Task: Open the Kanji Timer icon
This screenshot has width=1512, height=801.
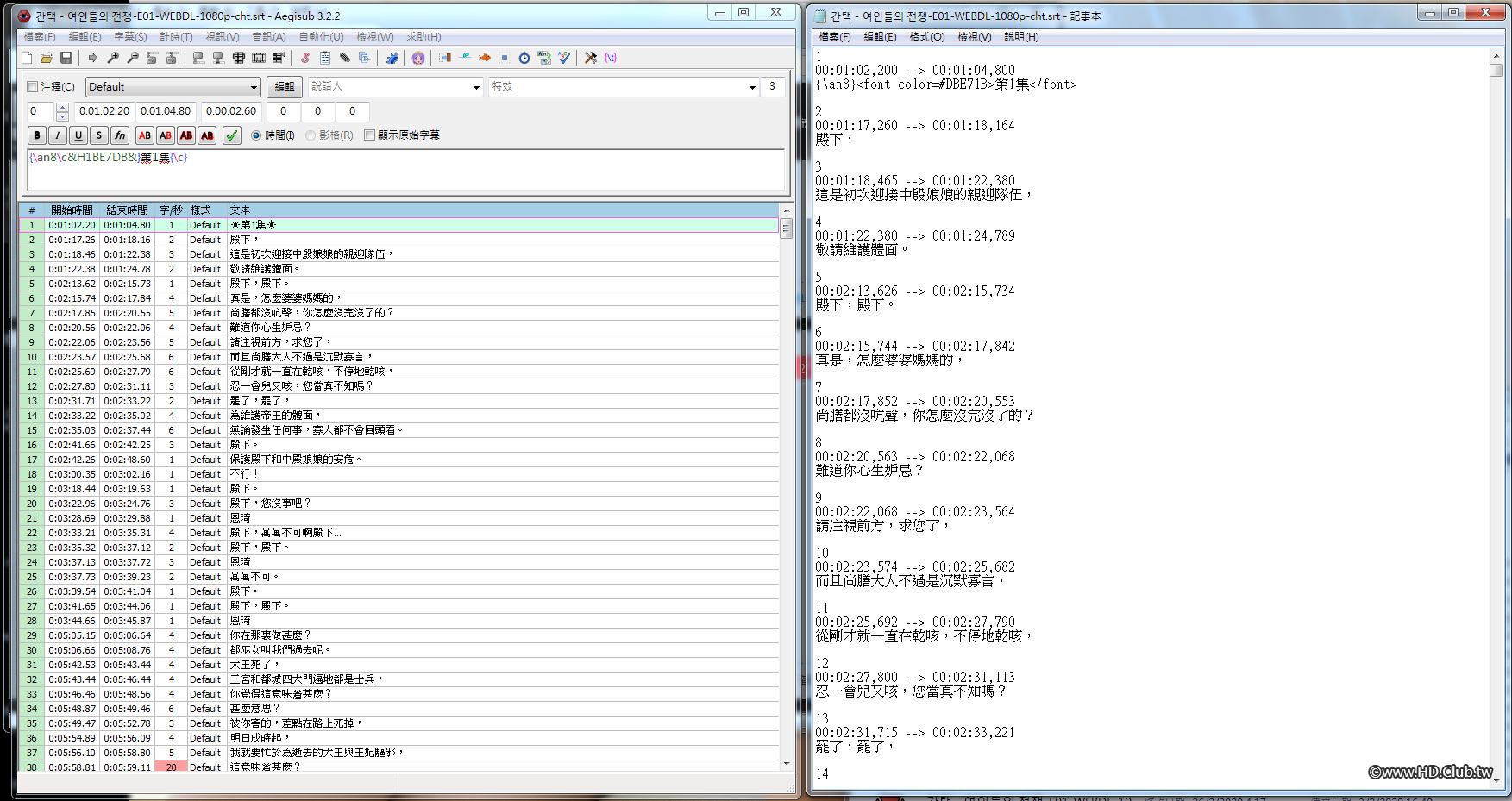Action: [x=544, y=58]
